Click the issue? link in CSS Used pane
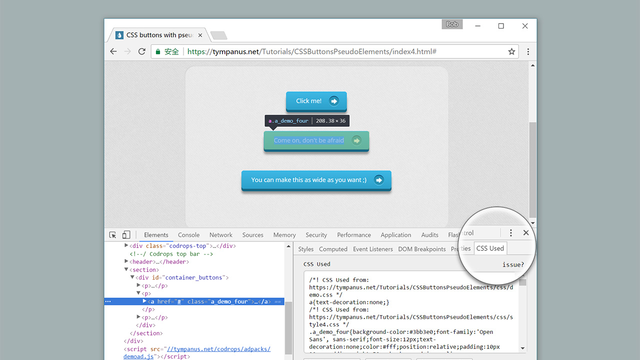This screenshot has height=360, width=640. 513,264
